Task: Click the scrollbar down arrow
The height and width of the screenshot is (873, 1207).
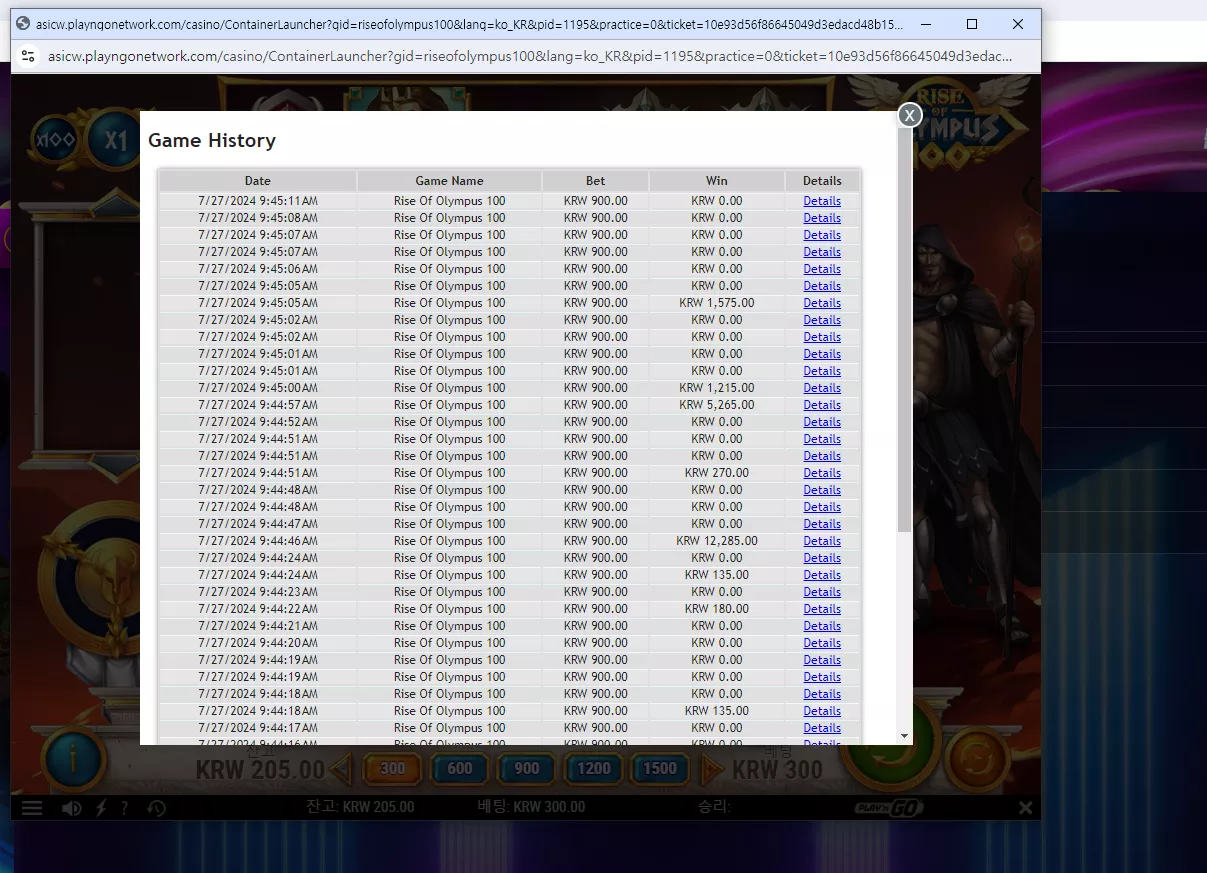Action: click(905, 737)
